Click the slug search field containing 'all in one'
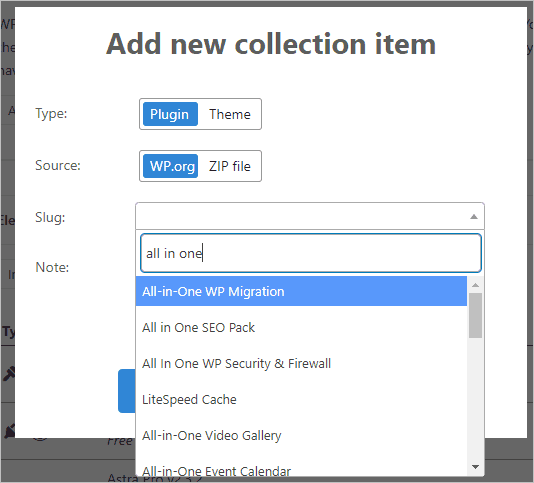Image resolution: width=534 pixels, height=483 pixels. (x=311, y=253)
